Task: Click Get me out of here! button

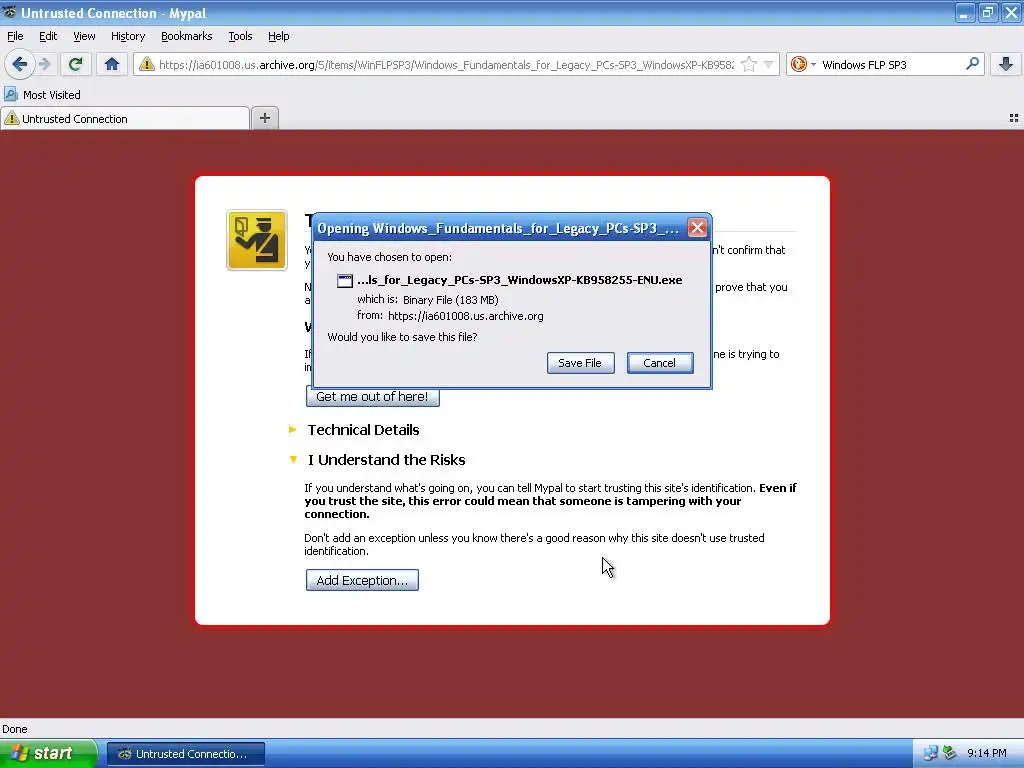Action: point(372,396)
